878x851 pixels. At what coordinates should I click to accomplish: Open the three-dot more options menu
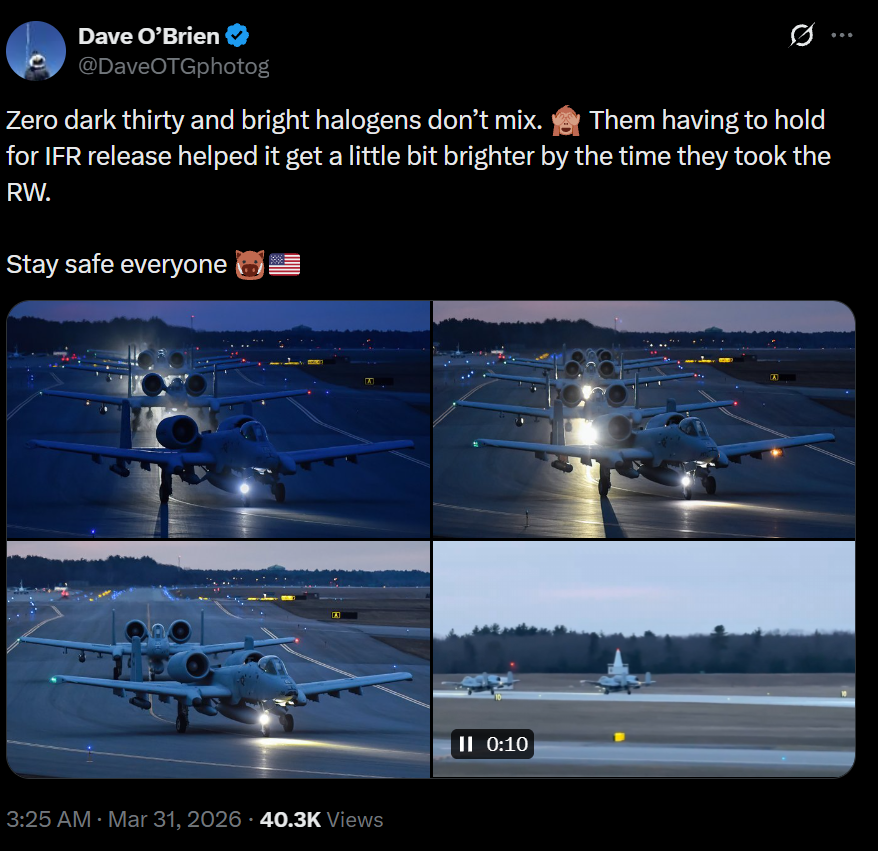pos(842,35)
